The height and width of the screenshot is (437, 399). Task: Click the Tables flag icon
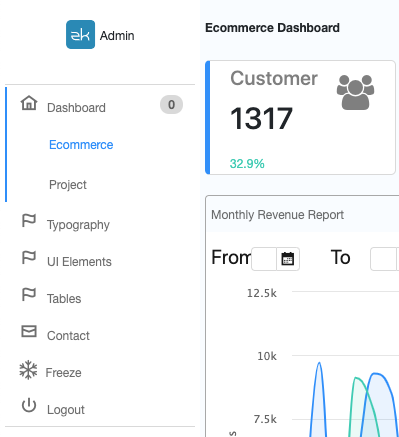(29, 295)
